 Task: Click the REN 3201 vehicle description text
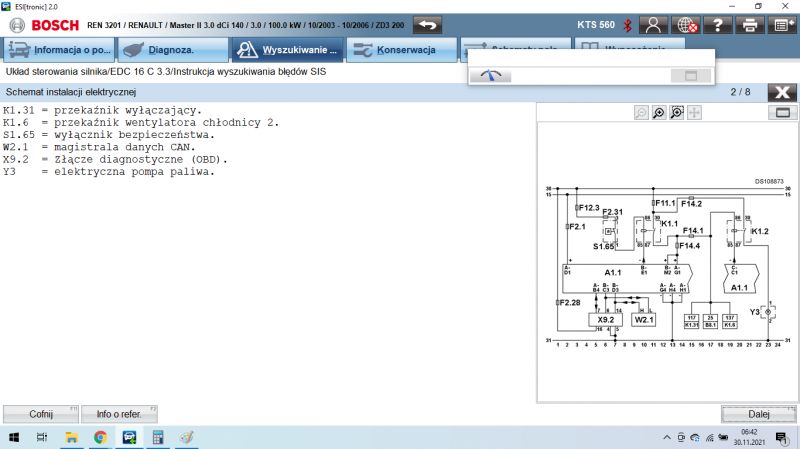pyautogui.click(x=245, y=25)
